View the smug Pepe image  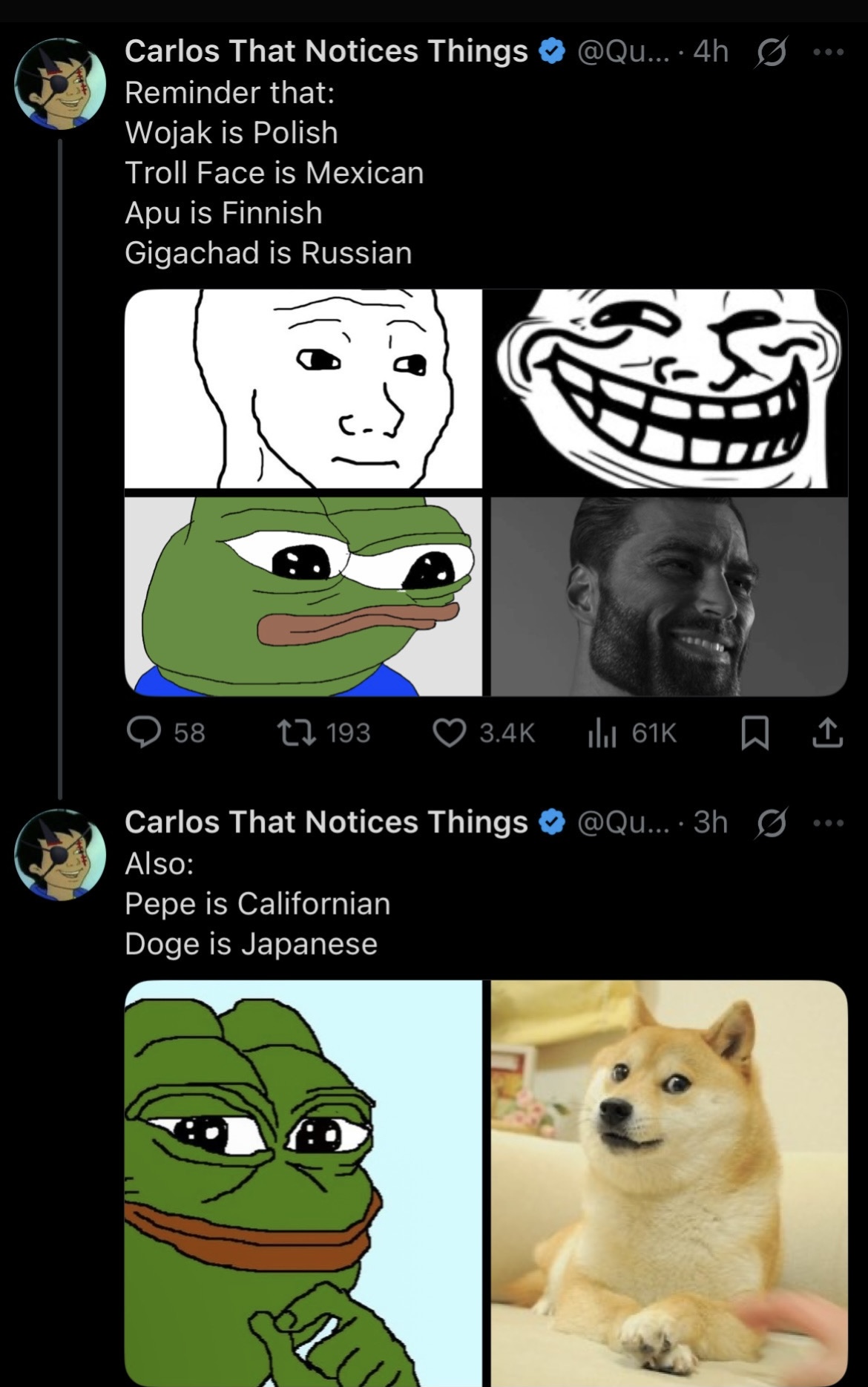pyautogui.click(x=303, y=1181)
